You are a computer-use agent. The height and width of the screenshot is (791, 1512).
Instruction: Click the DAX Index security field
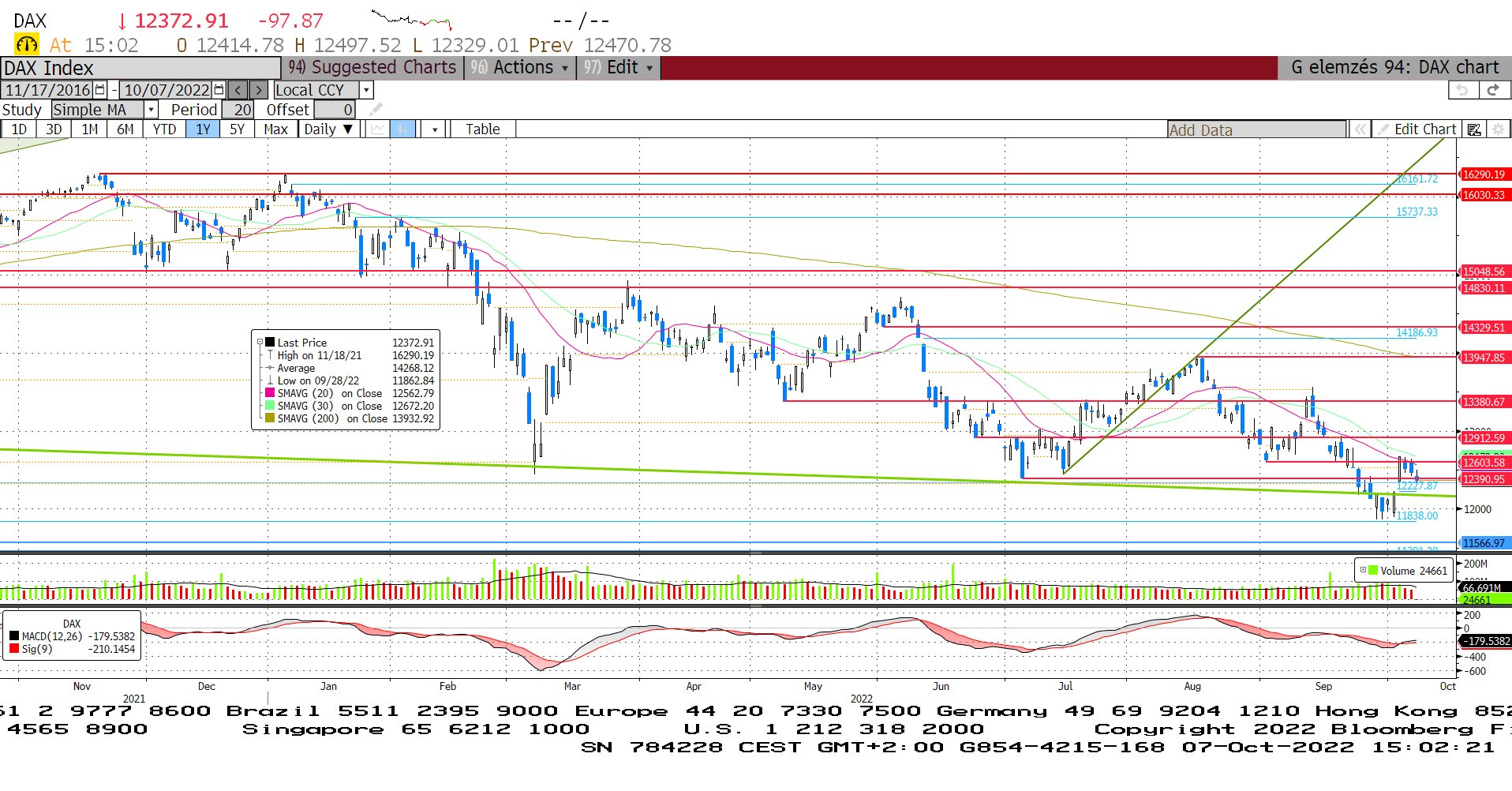pyautogui.click(x=140, y=68)
